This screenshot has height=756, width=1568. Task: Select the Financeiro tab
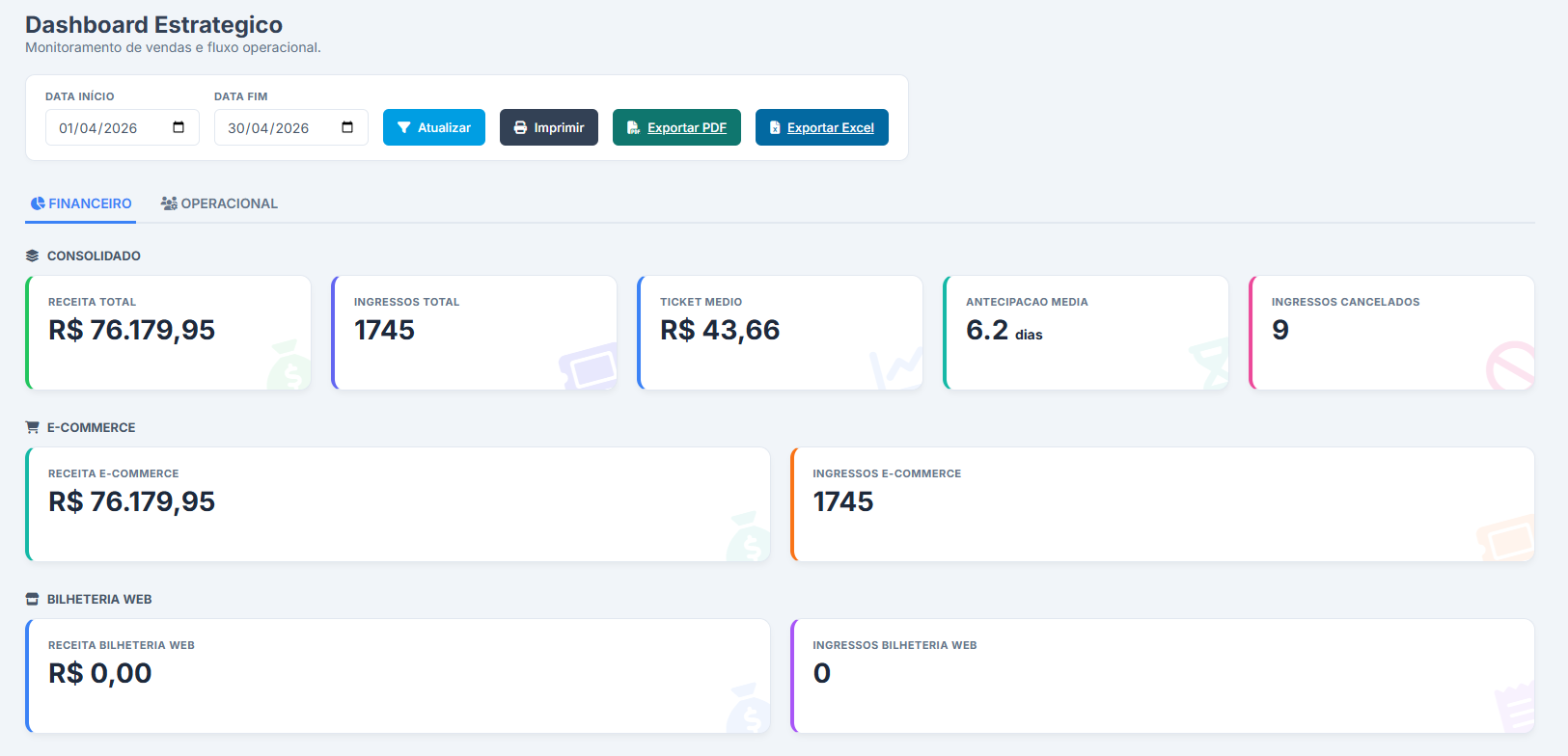click(81, 203)
